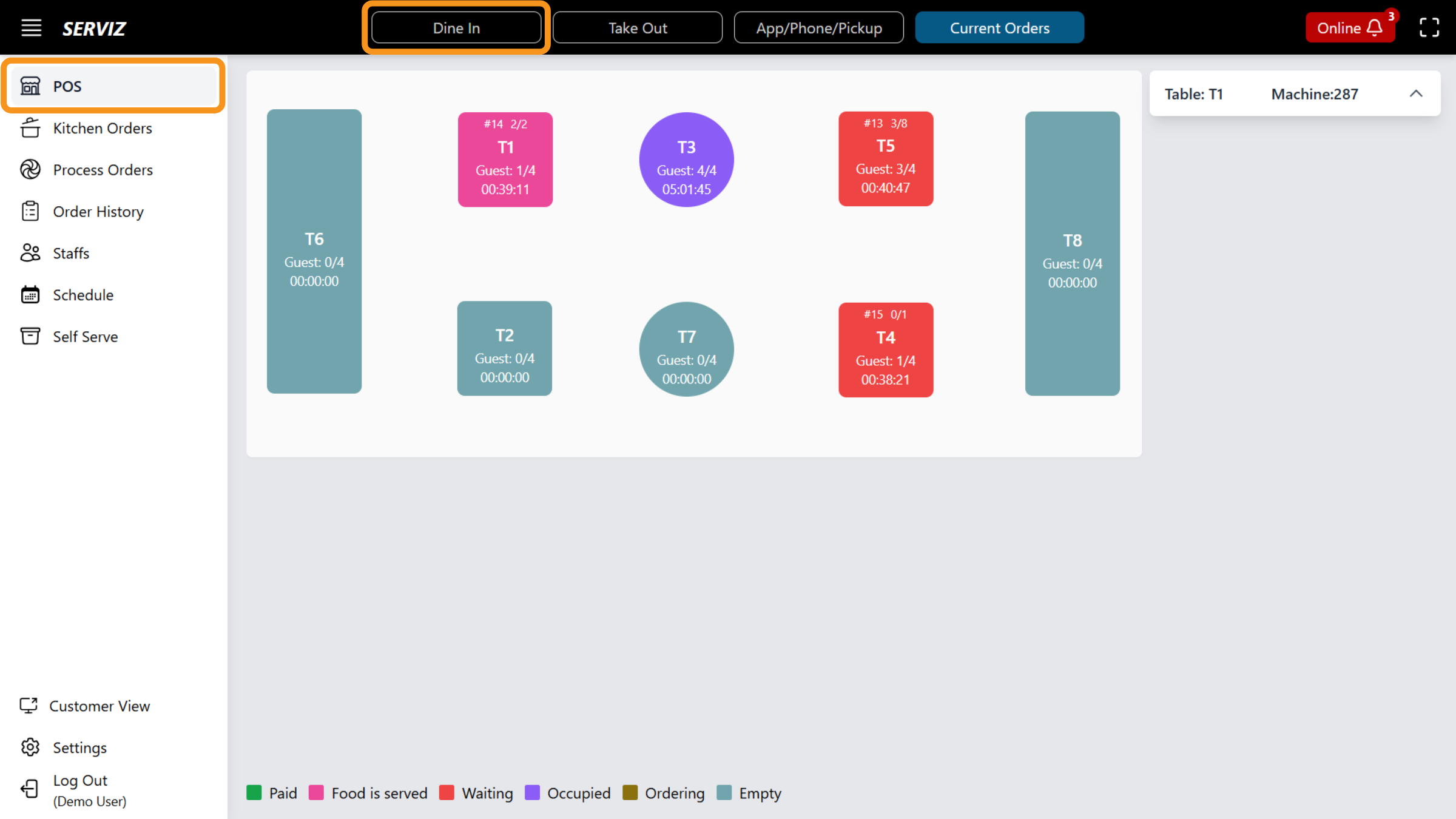Open the POS panel from sidebar
This screenshot has width=1456, height=819.
pyautogui.click(x=66, y=86)
